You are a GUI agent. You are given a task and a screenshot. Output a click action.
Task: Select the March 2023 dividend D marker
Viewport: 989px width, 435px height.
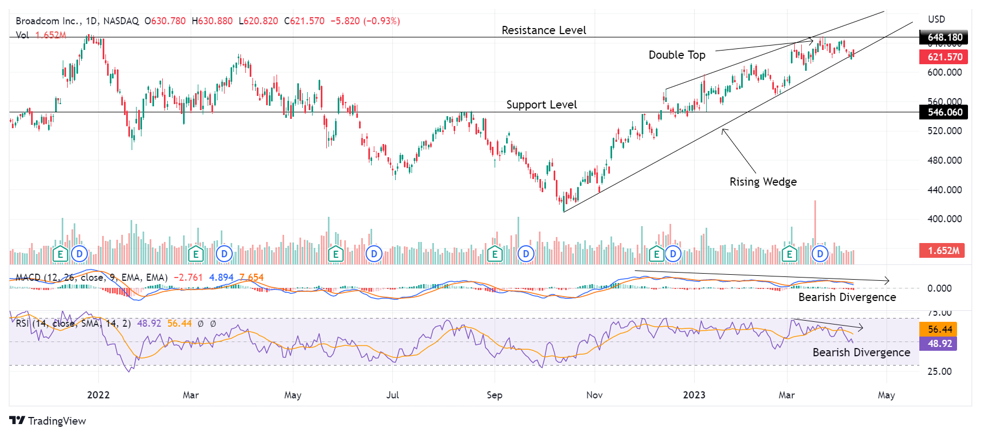[x=821, y=253]
